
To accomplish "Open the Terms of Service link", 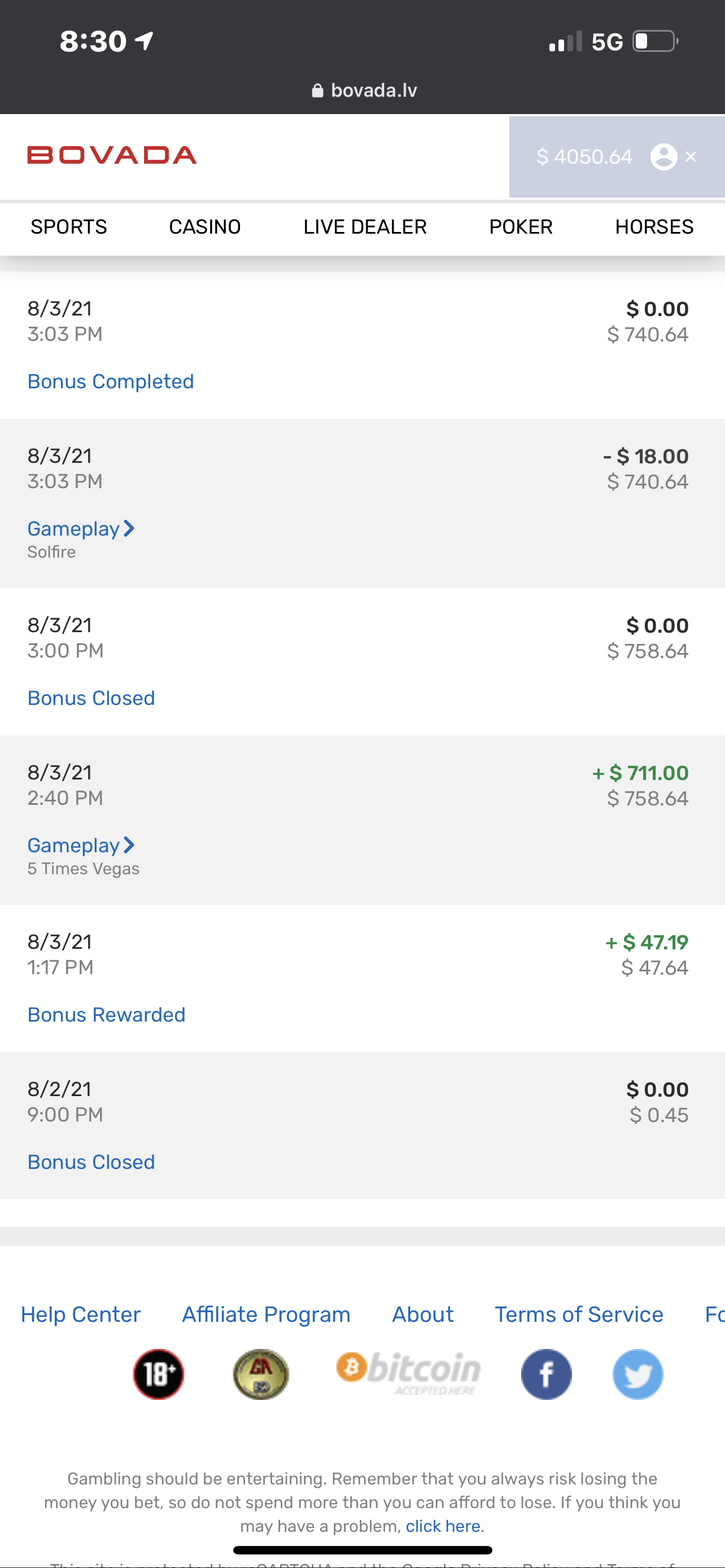I will coord(578,1314).
